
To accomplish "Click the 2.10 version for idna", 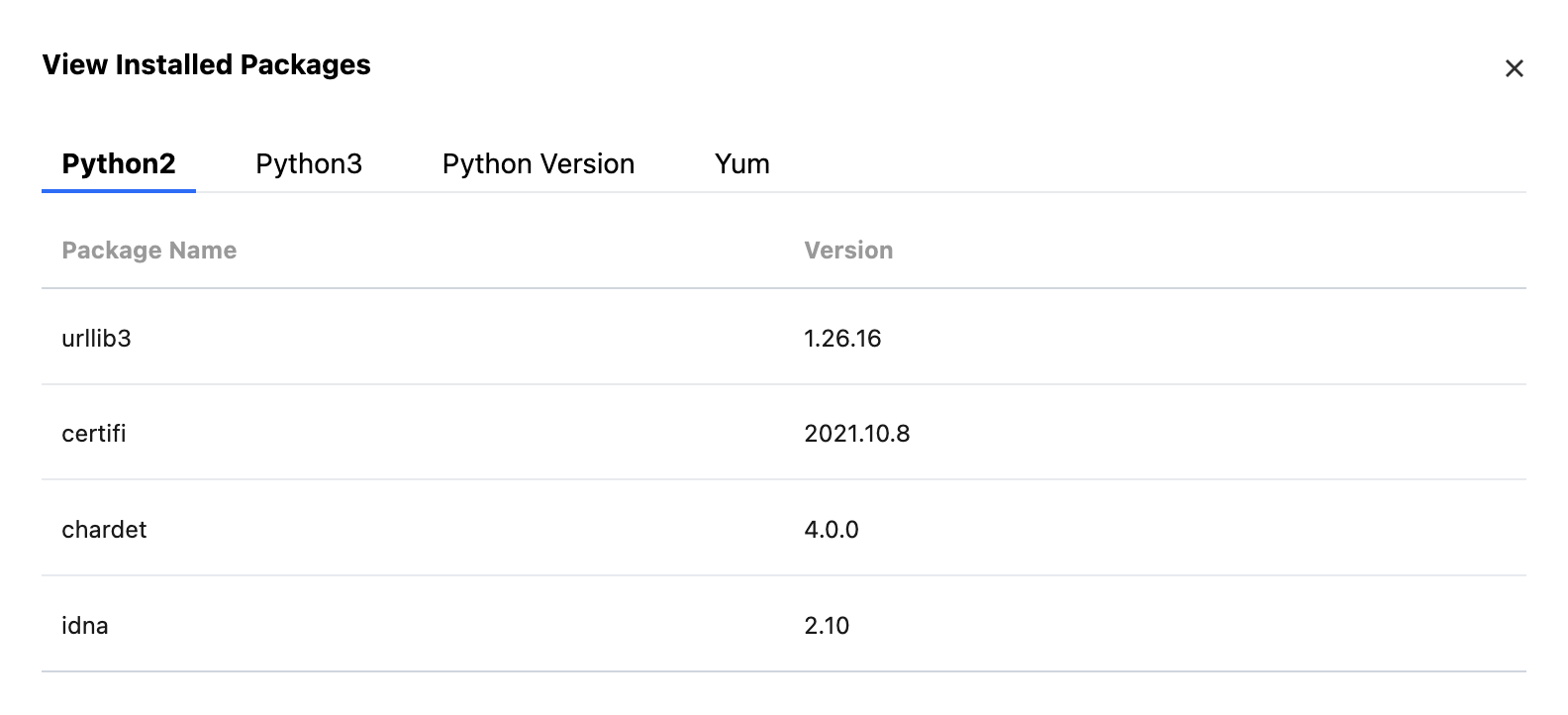I will 827,626.
